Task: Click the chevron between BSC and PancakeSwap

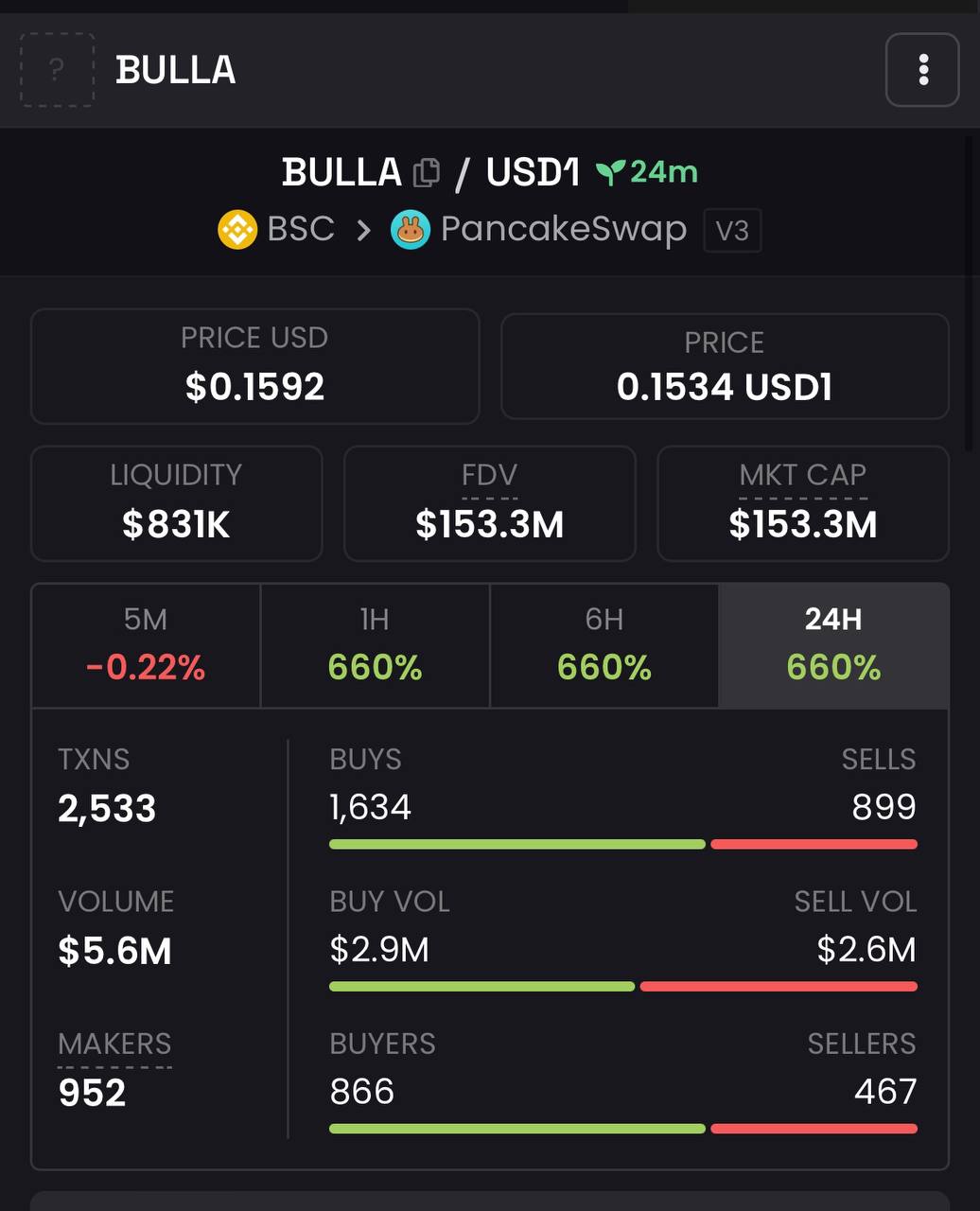Action: (x=363, y=230)
